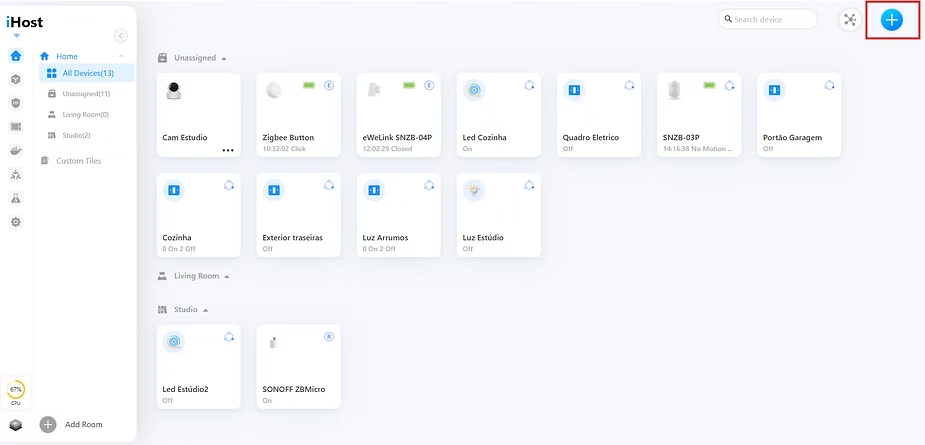Collapse the Unassigned devices section

click(224, 58)
